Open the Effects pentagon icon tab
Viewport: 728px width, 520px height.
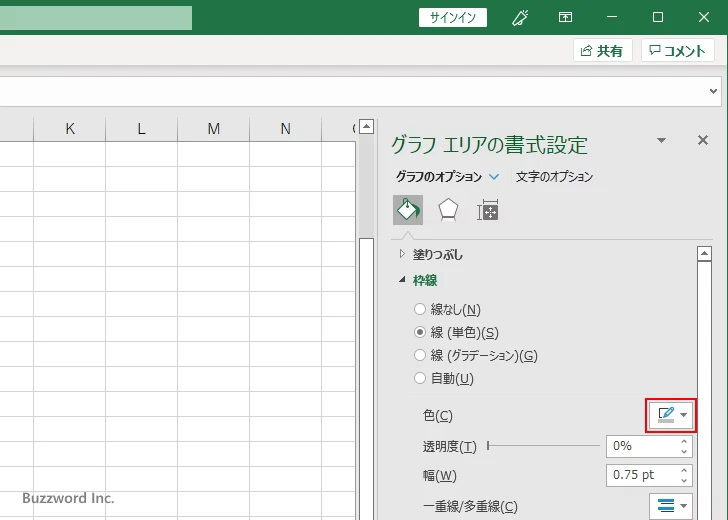pos(448,209)
